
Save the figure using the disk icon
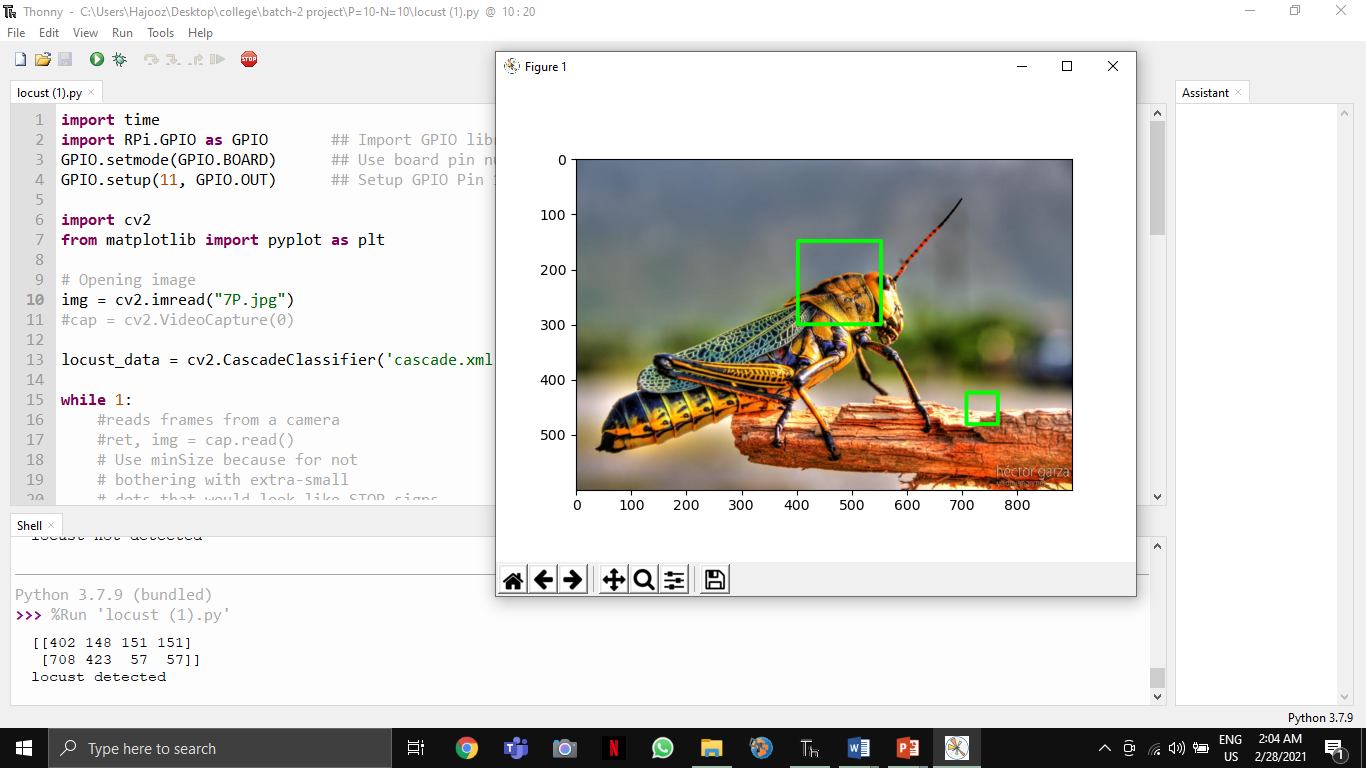click(713, 578)
